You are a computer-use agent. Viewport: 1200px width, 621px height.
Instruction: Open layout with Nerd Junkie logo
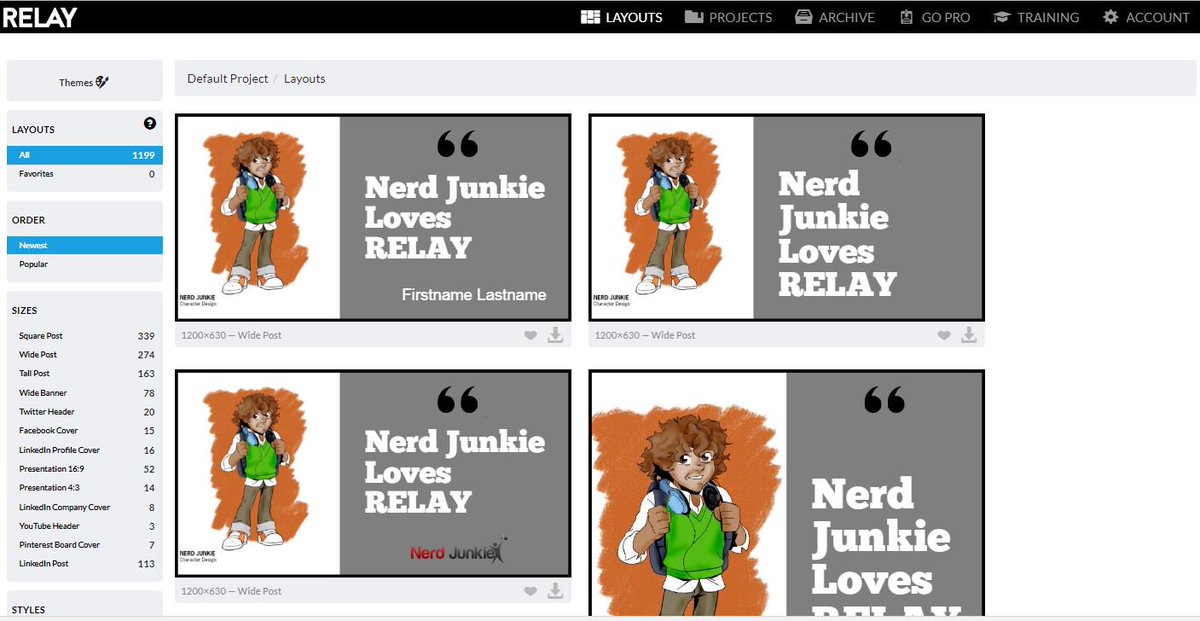click(373, 473)
